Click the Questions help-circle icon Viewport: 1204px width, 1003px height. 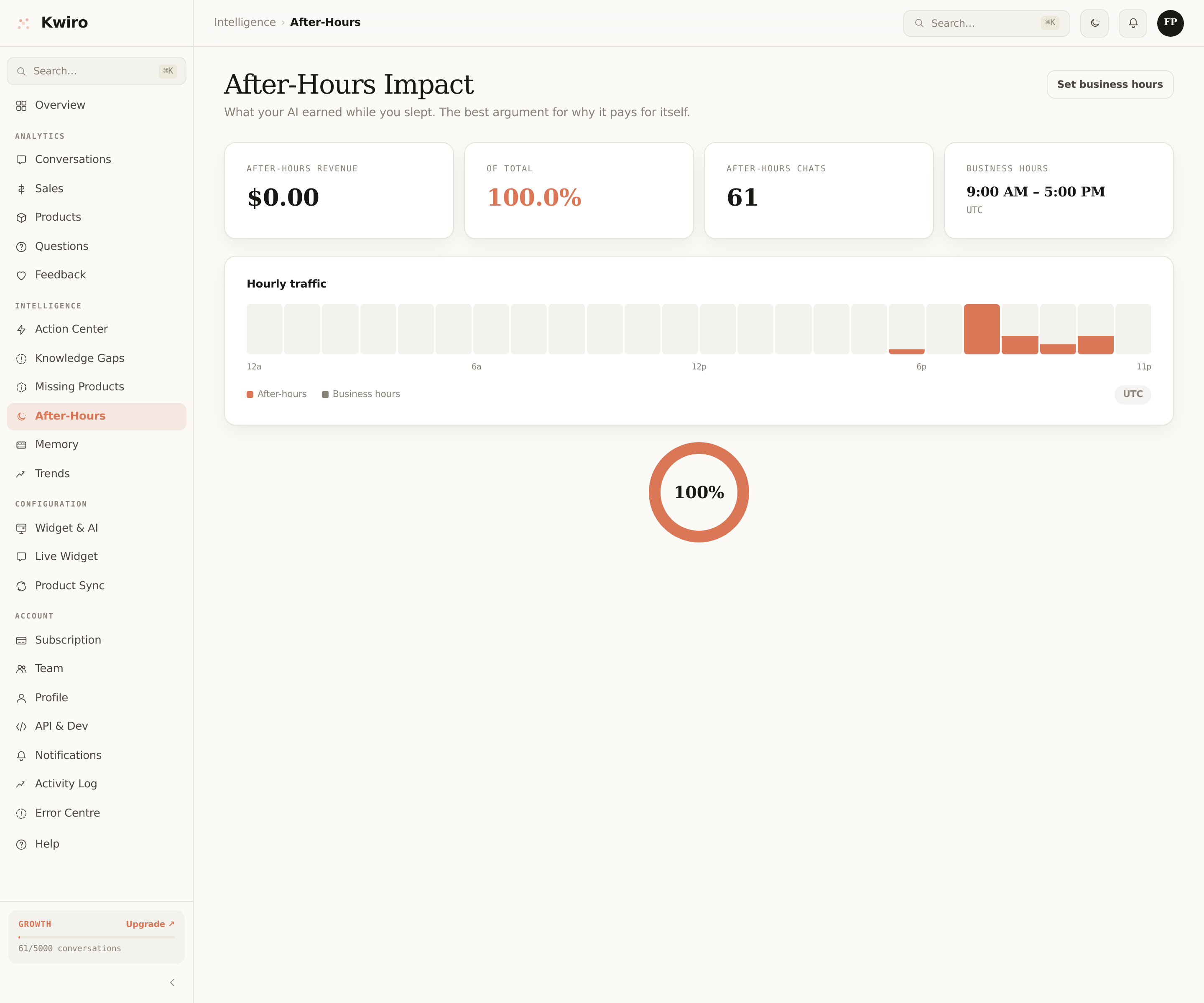(21, 247)
